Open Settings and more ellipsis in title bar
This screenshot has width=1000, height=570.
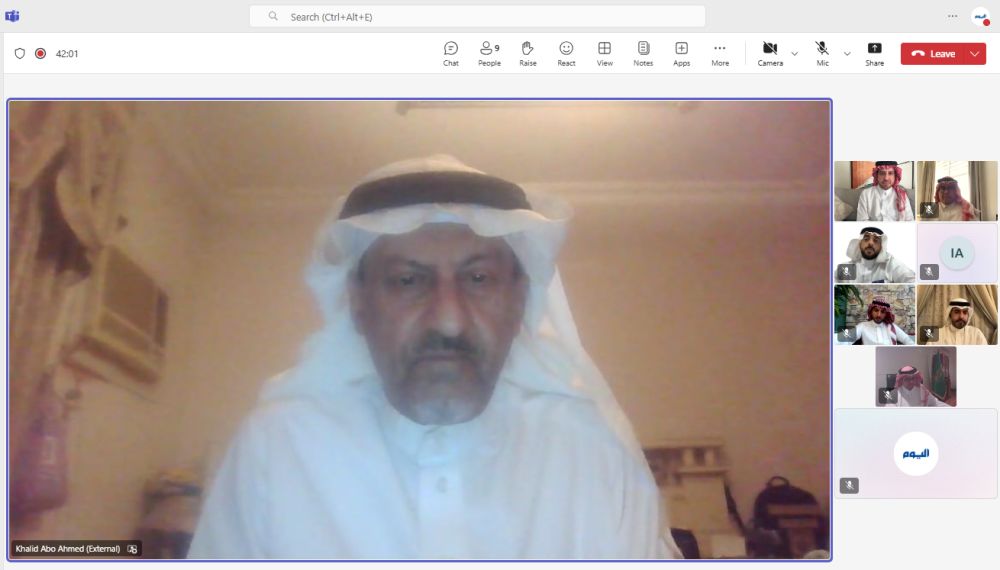[952, 16]
